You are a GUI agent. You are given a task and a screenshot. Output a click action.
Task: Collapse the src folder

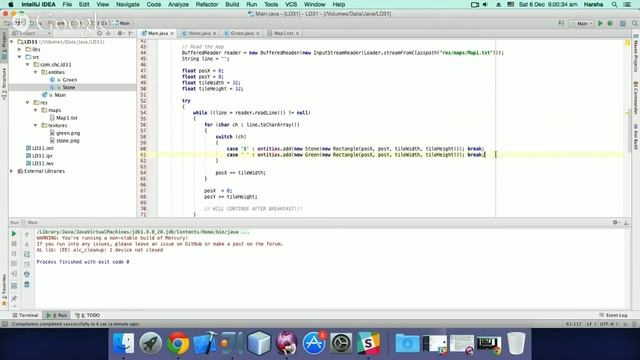(x=20, y=57)
